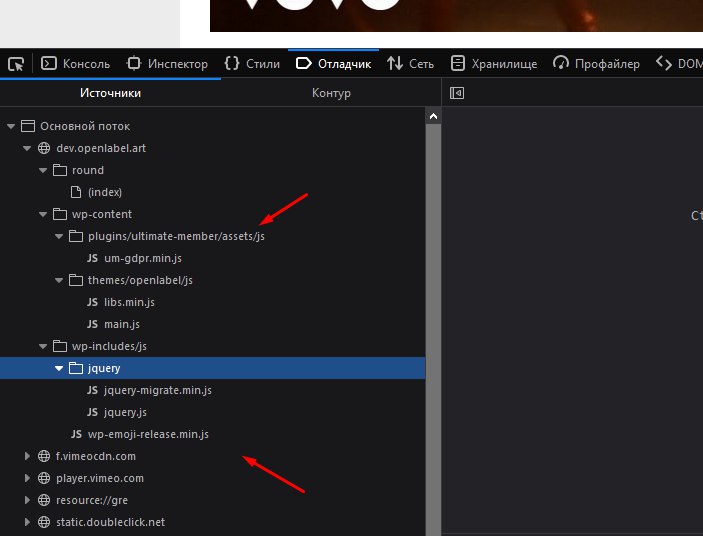Image resolution: width=703 pixels, height=536 pixels.
Task: Collapse the dev.openlabel.art domain node
Action: [x=27, y=148]
